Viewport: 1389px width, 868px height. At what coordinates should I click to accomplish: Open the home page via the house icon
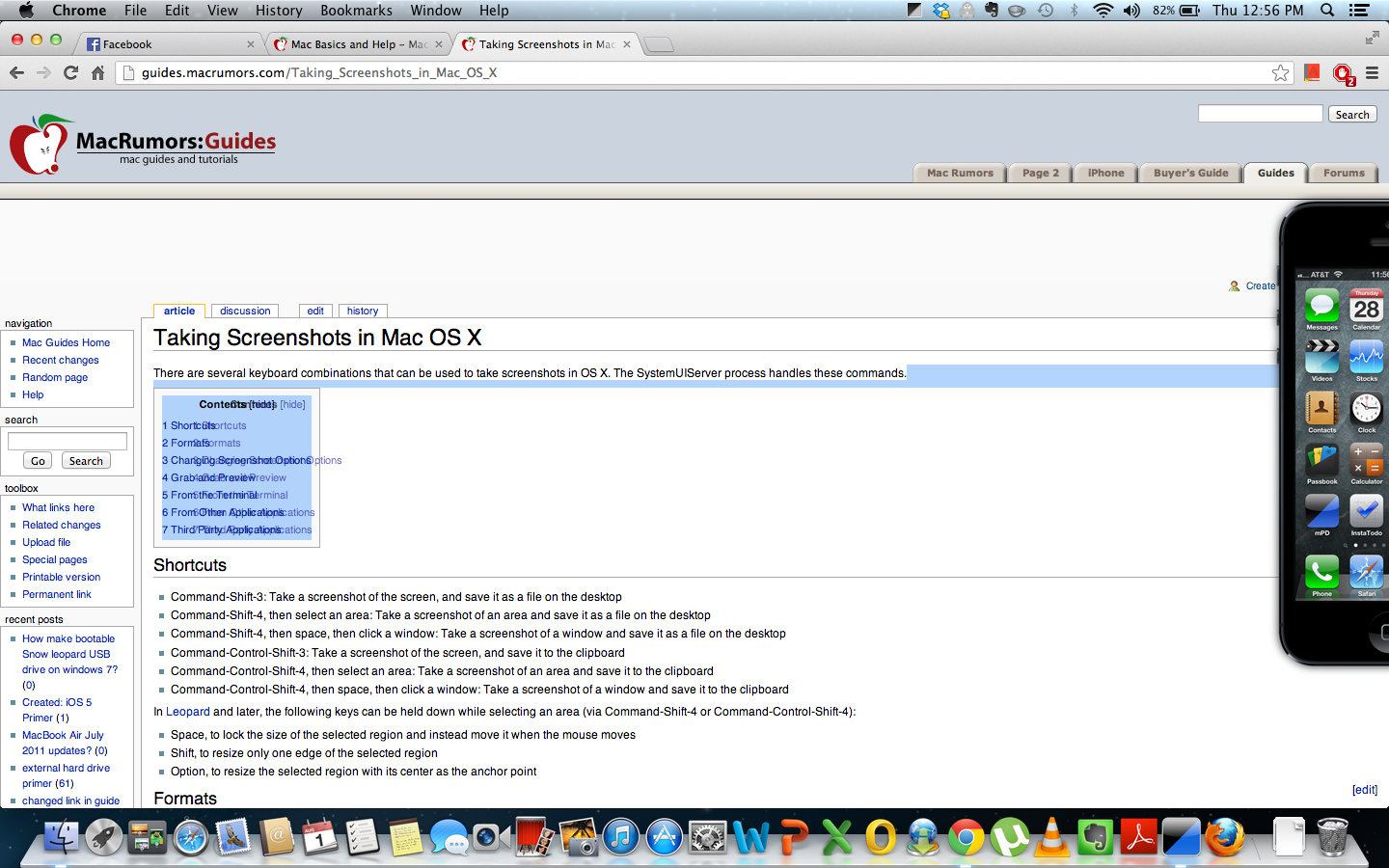coord(97,72)
